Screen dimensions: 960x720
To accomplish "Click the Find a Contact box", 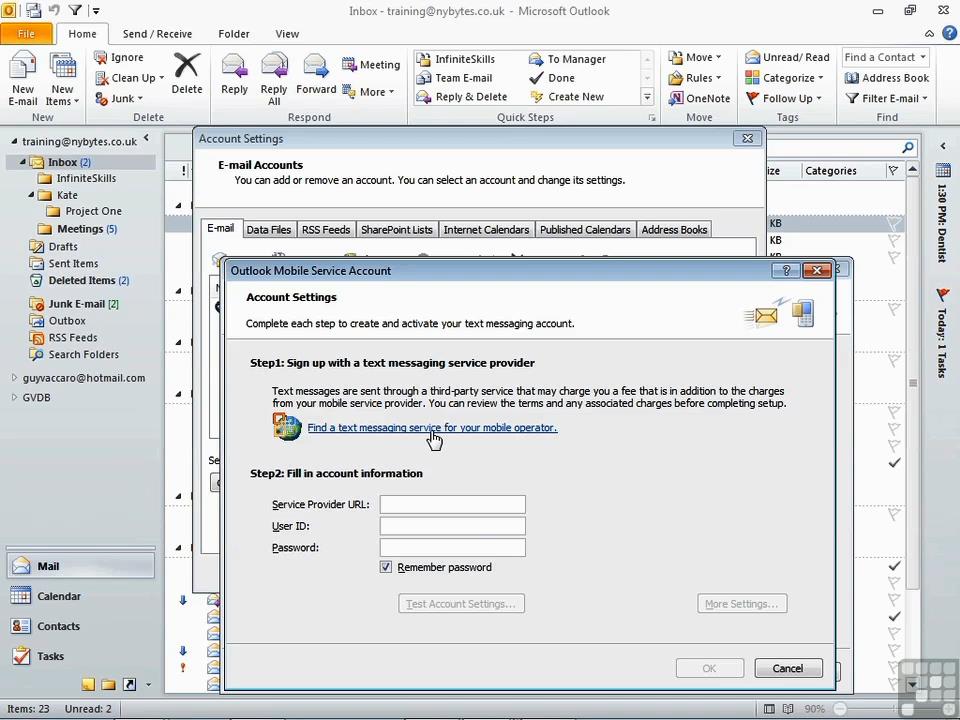I will (x=885, y=58).
